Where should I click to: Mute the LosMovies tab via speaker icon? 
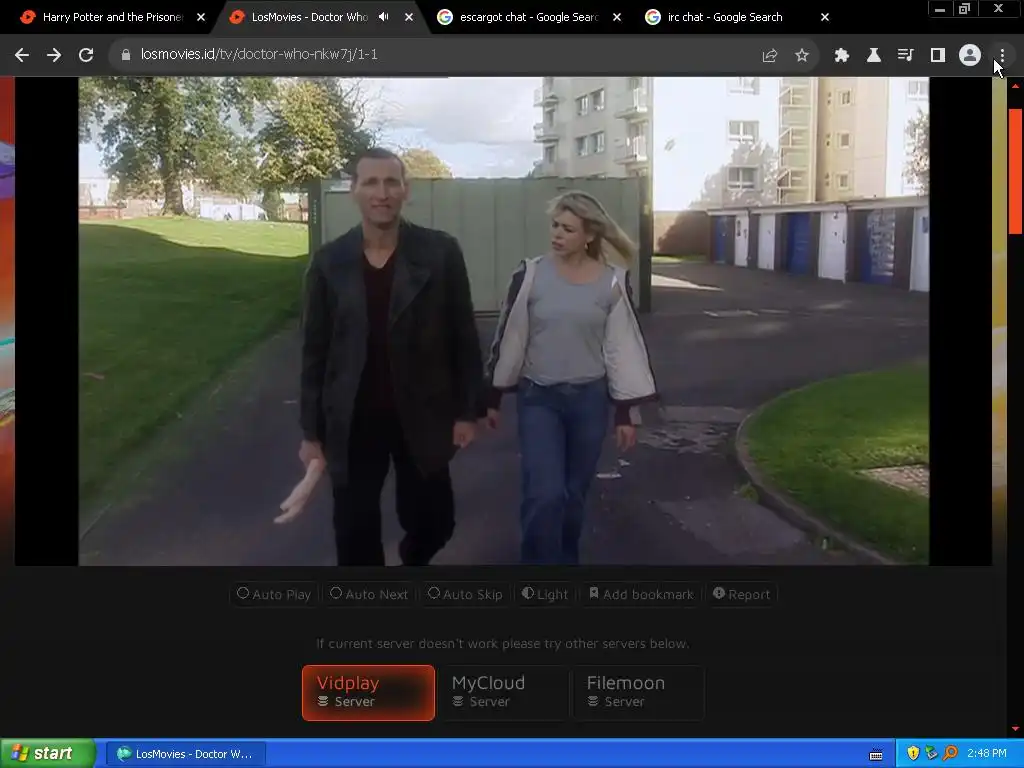pyautogui.click(x=383, y=17)
